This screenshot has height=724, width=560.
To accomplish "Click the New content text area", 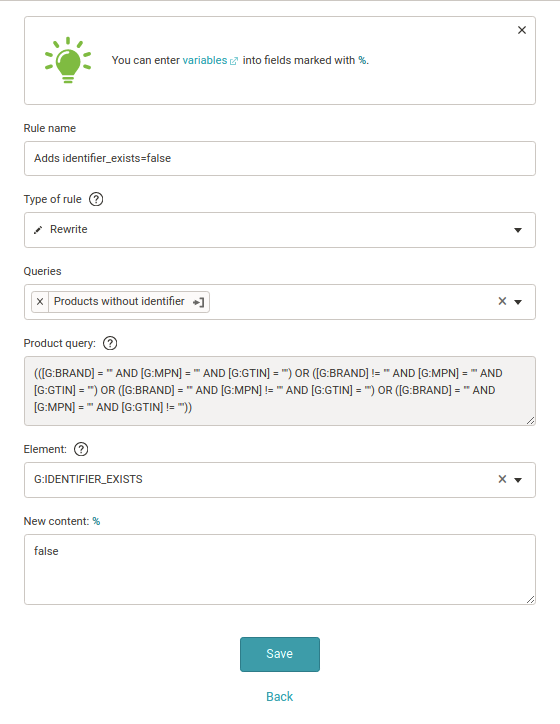I will point(280,569).
